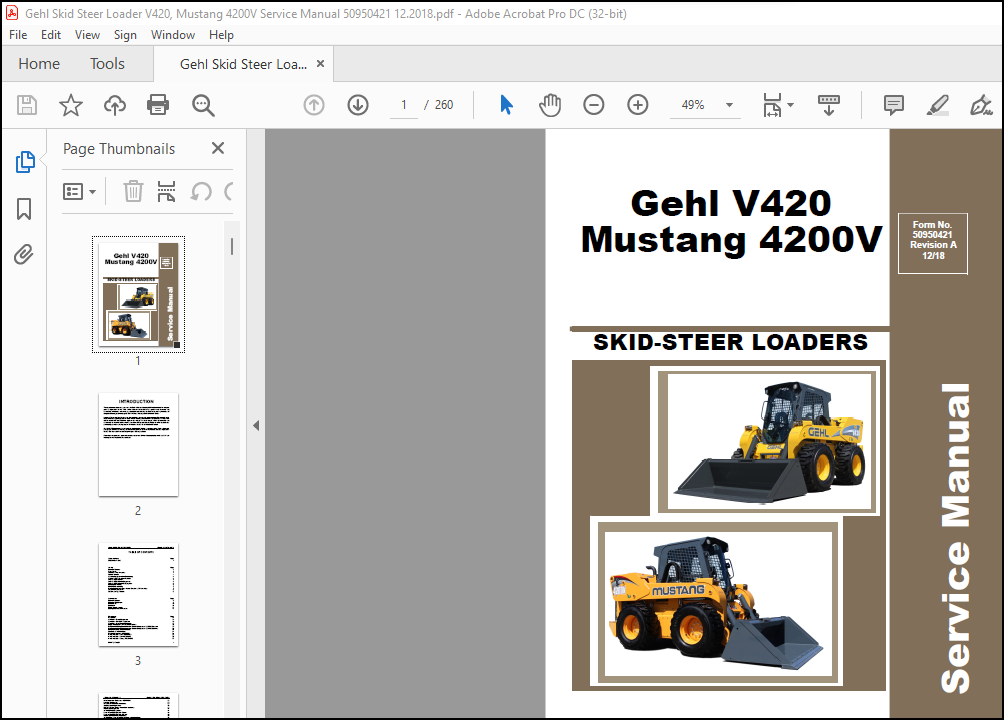Rotate page counterclockwise
This screenshot has width=1004, height=720.
click(201, 191)
